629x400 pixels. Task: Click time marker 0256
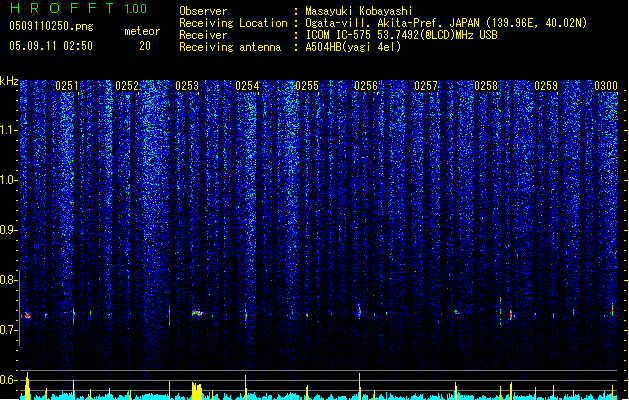[x=366, y=86]
